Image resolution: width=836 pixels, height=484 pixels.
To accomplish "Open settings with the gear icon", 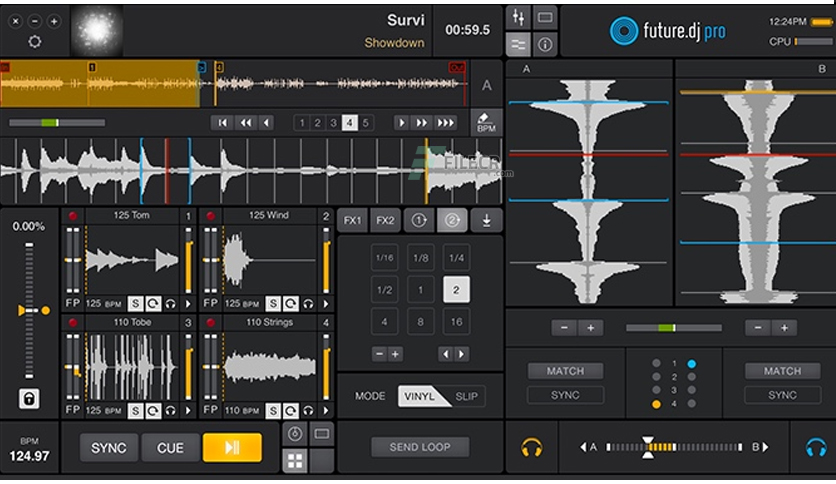I will point(35,42).
